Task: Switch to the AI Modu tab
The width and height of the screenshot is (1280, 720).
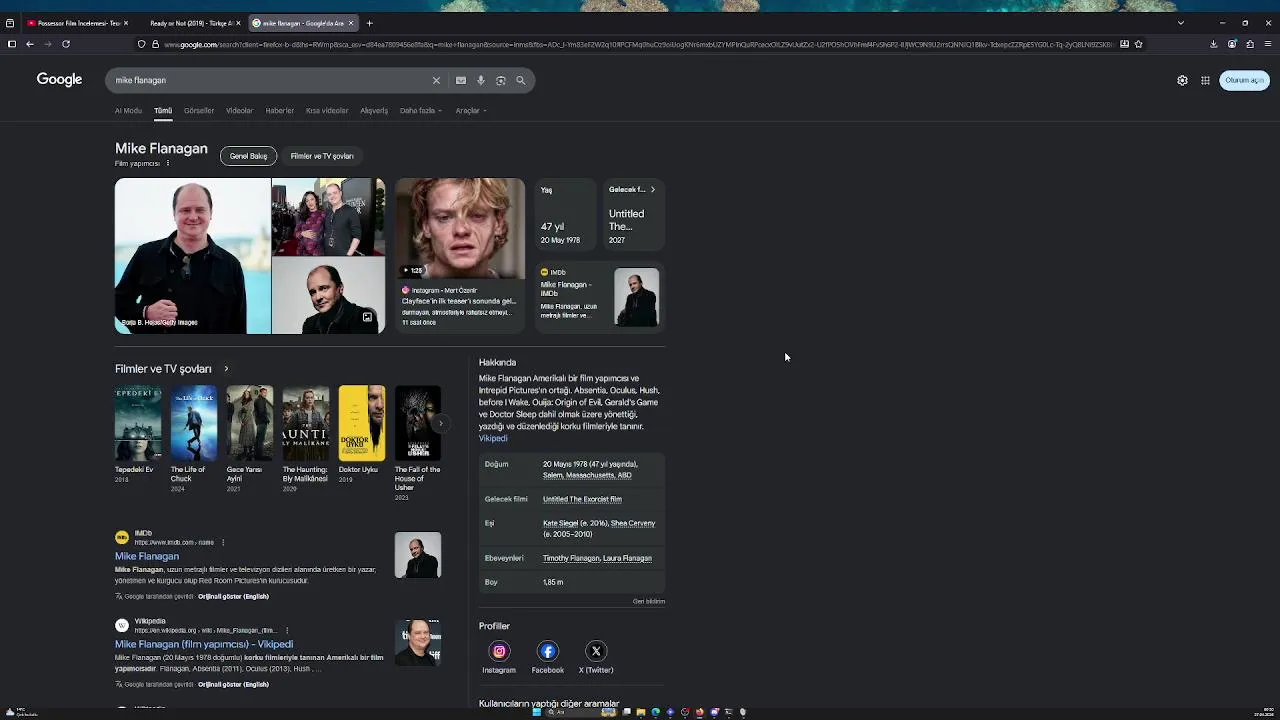Action: 128,111
